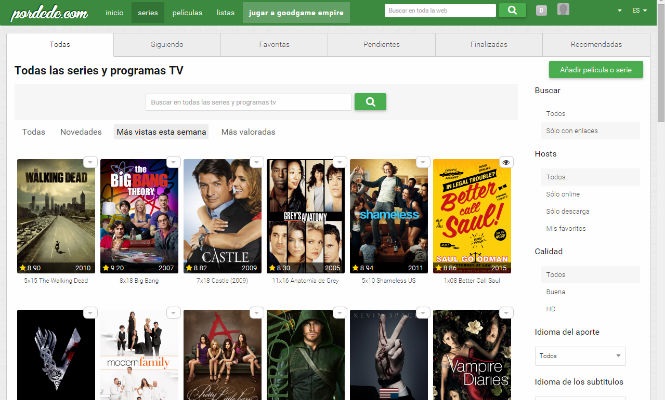
Task: Switch to the Finalizadas tab
Action: click(x=489, y=45)
